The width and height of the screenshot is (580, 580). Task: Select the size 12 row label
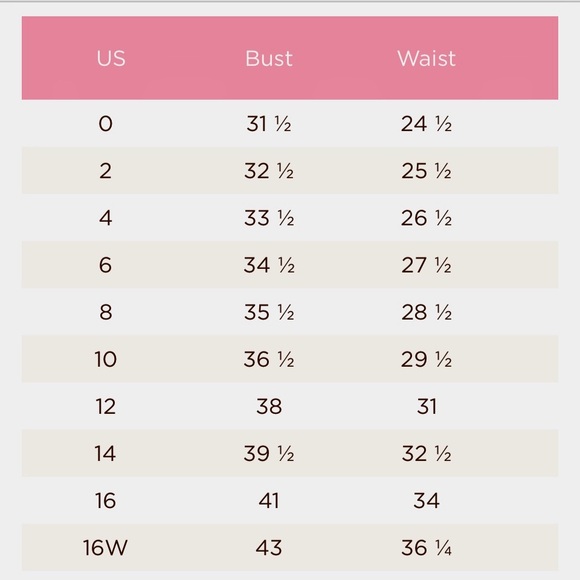pos(105,406)
